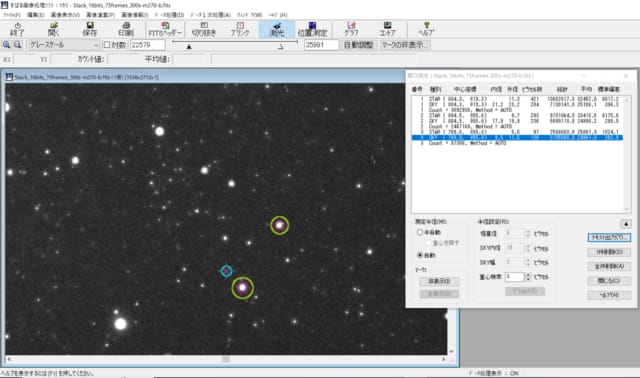Click the left marker on the level slider

tap(189, 47)
